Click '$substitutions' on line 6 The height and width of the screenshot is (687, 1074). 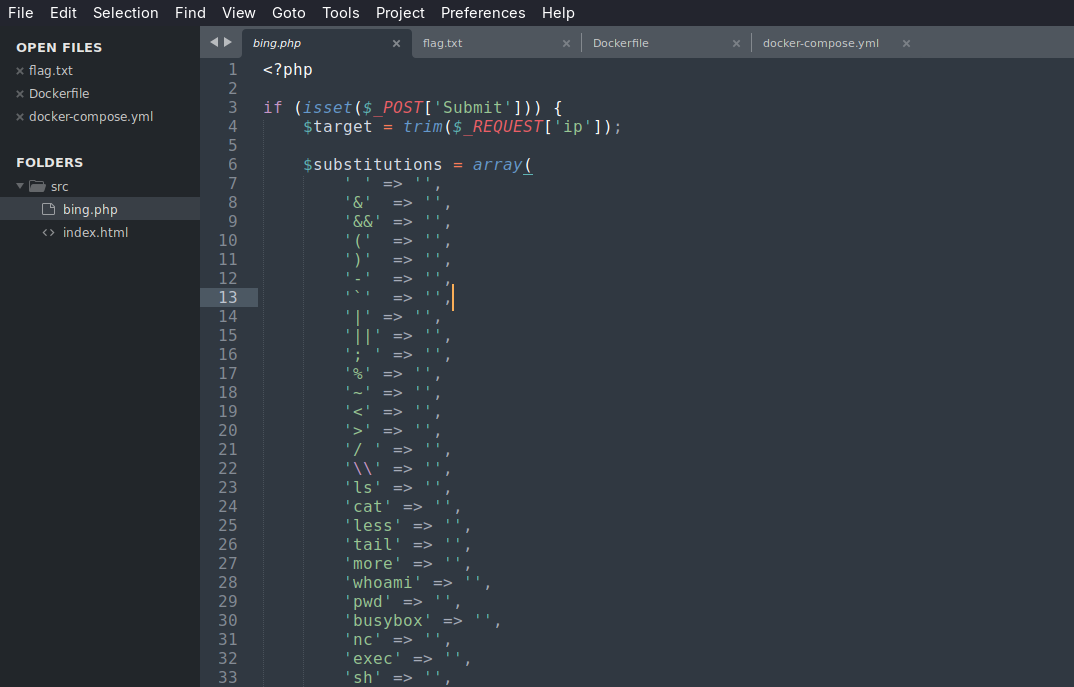coord(373,165)
